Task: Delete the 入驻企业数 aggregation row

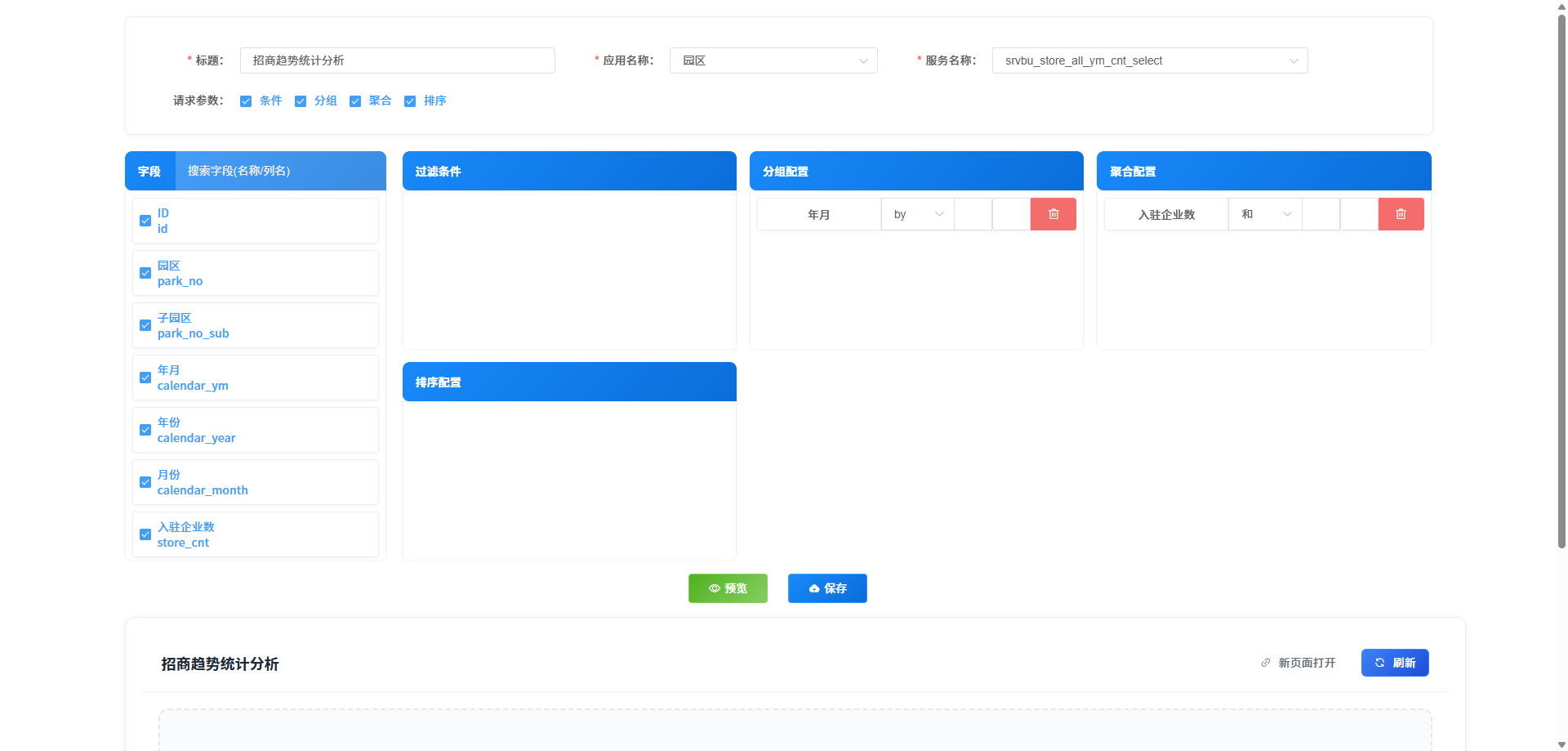Action: pyautogui.click(x=1401, y=214)
